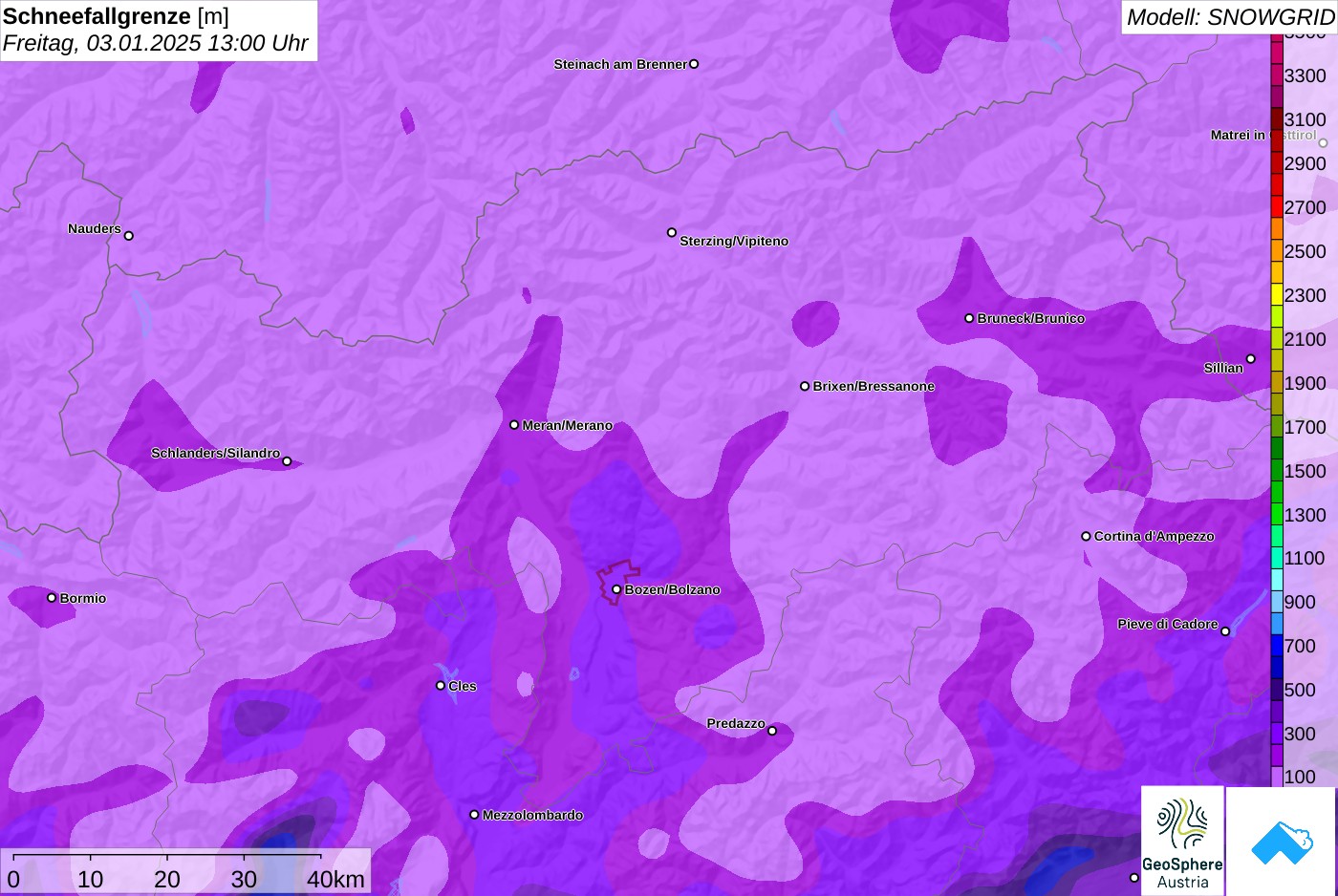Select the Schlanders/Silandro marker dot
This screenshot has width=1338, height=896.
tap(287, 461)
